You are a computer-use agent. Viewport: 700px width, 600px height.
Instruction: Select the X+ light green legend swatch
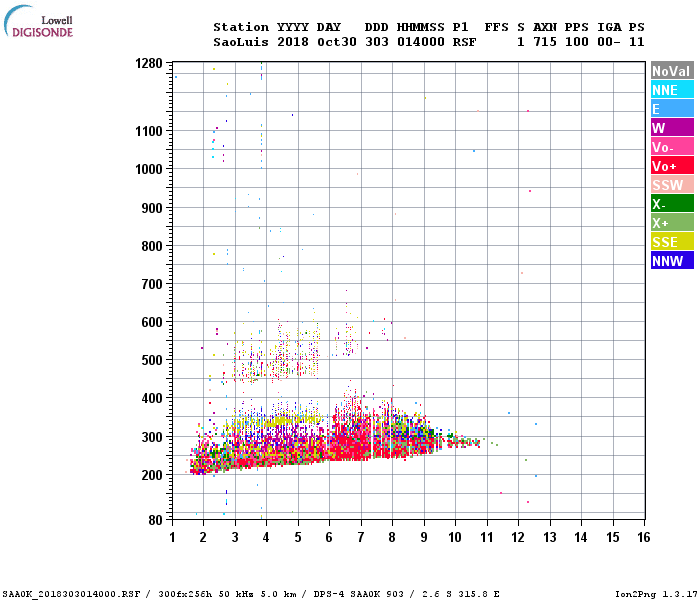[x=672, y=223]
